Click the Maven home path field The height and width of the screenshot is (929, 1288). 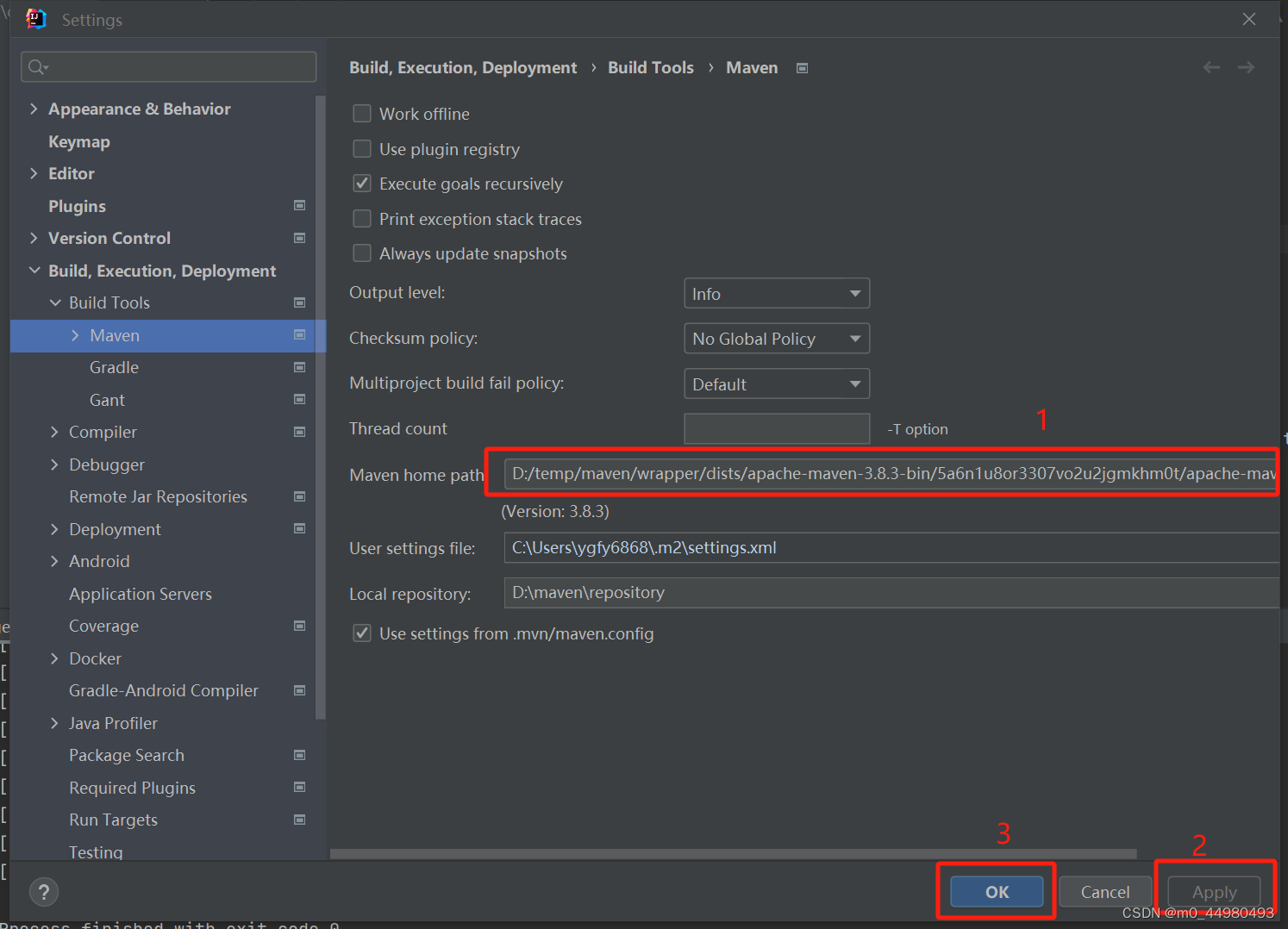coord(891,473)
